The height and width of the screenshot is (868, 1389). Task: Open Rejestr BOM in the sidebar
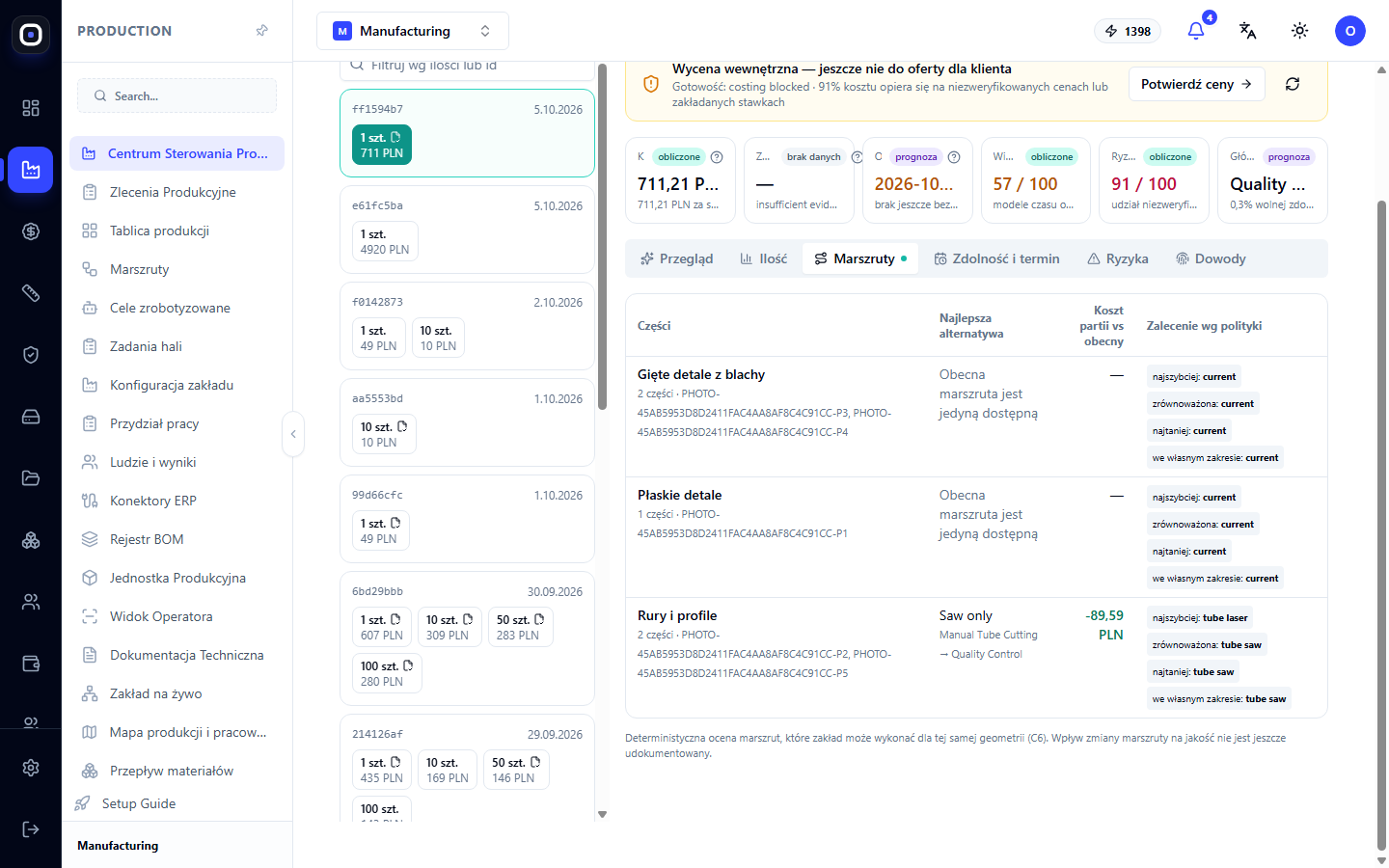[x=177, y=539]
